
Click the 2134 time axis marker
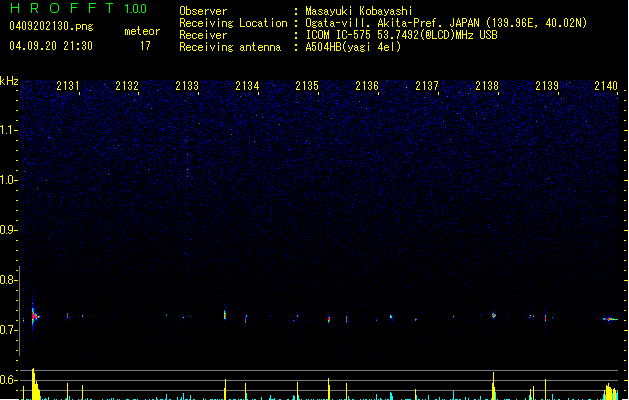tap(247, 86)
